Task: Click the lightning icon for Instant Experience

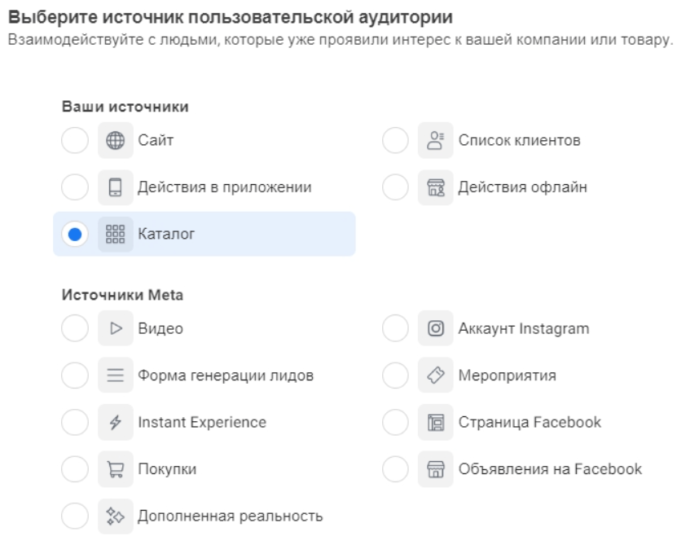Action: tap(115, 423)
